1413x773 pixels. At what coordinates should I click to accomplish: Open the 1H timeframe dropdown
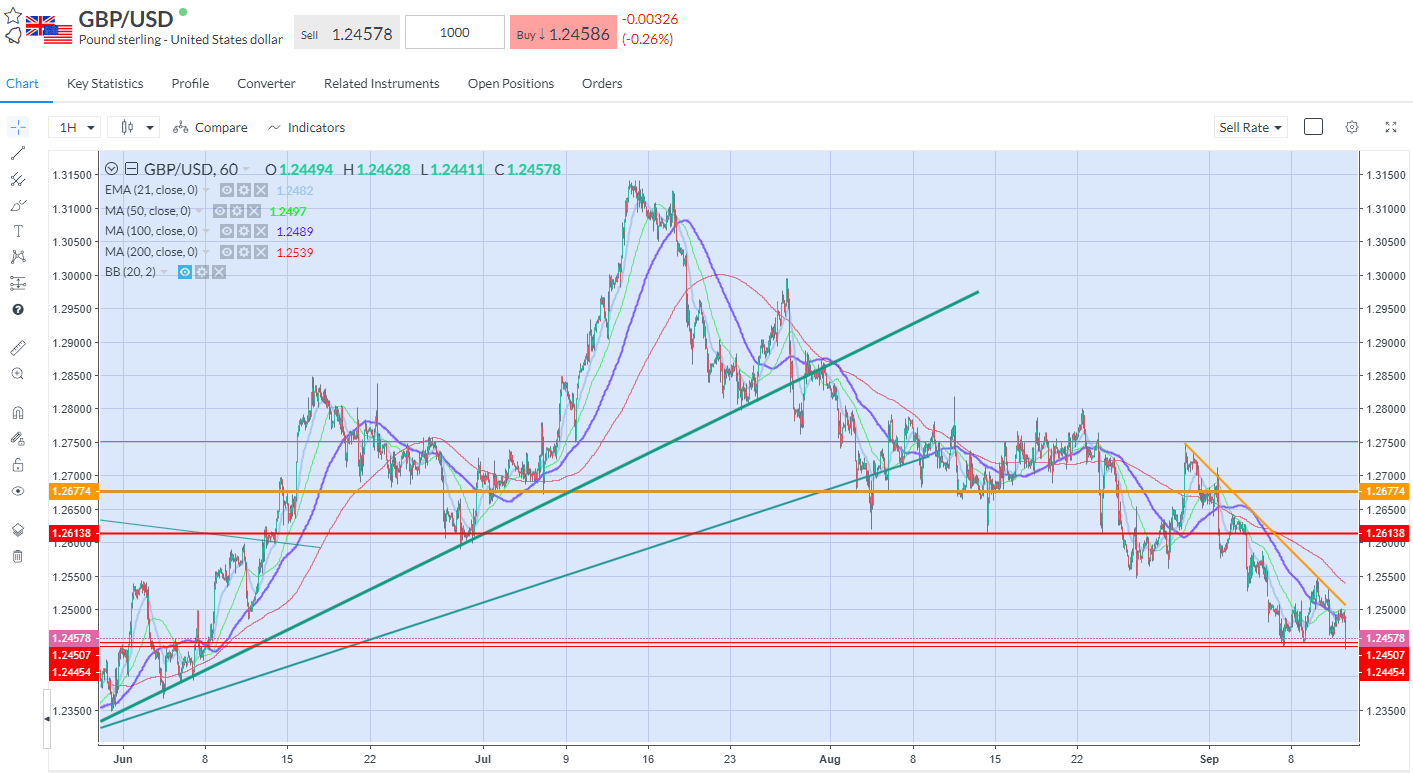coord(76,127)
